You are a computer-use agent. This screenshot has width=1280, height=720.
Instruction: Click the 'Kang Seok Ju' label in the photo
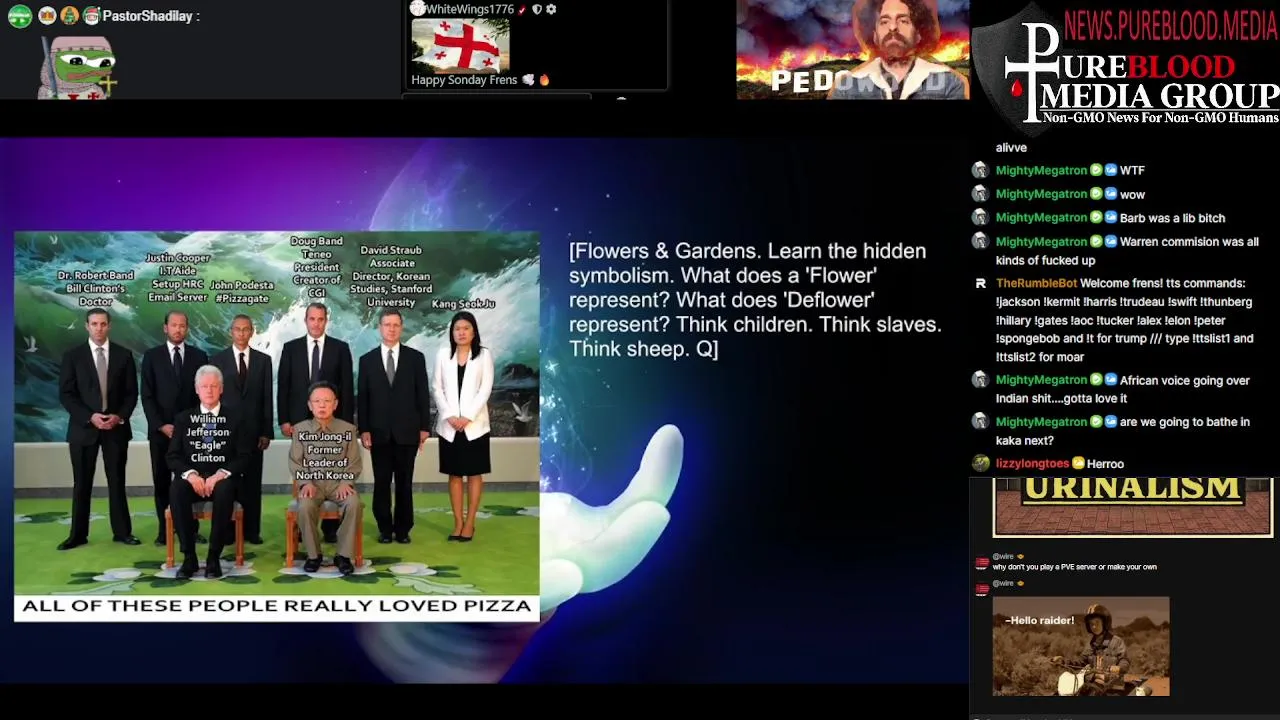pos(463,304)
